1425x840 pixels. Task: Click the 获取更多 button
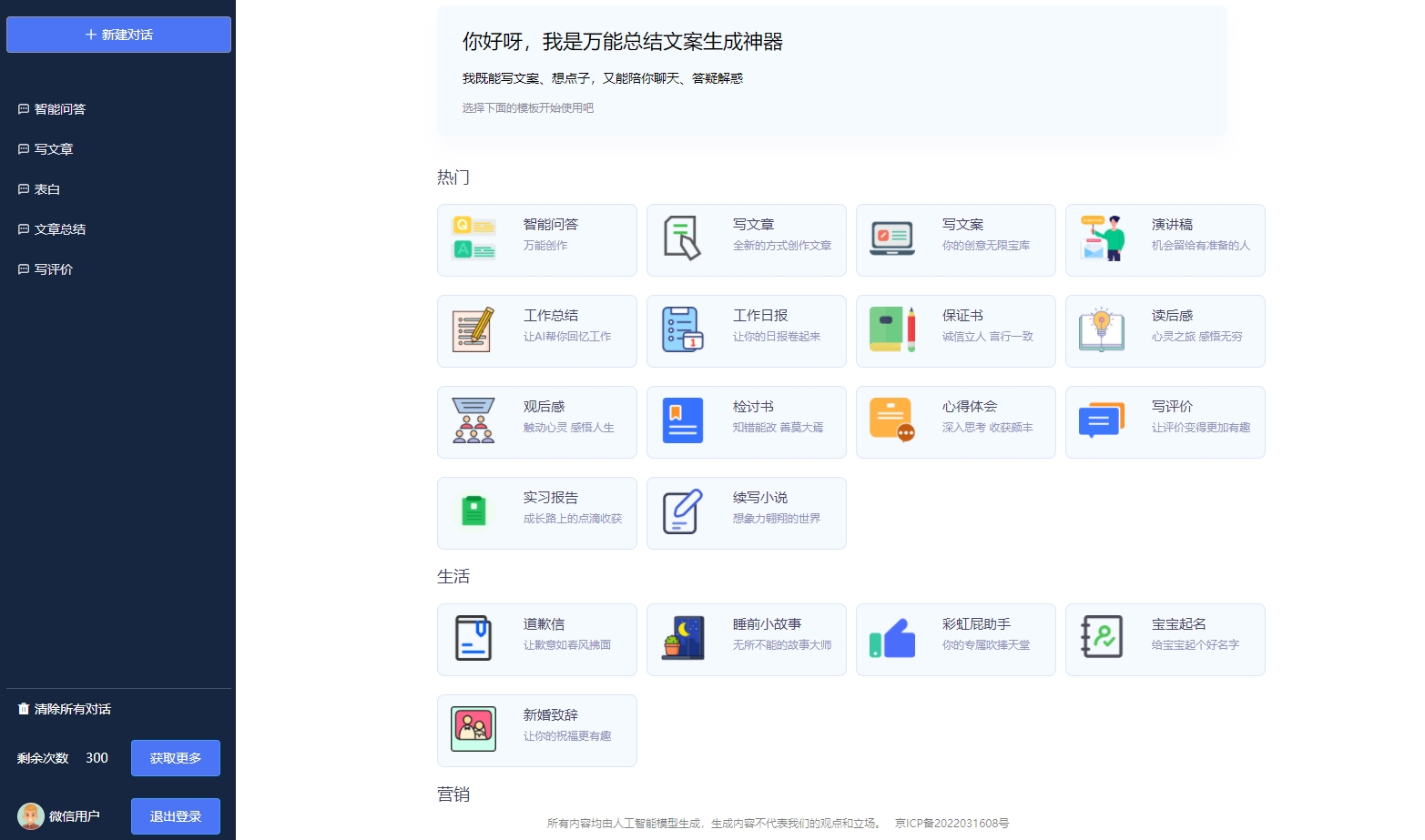176,758
